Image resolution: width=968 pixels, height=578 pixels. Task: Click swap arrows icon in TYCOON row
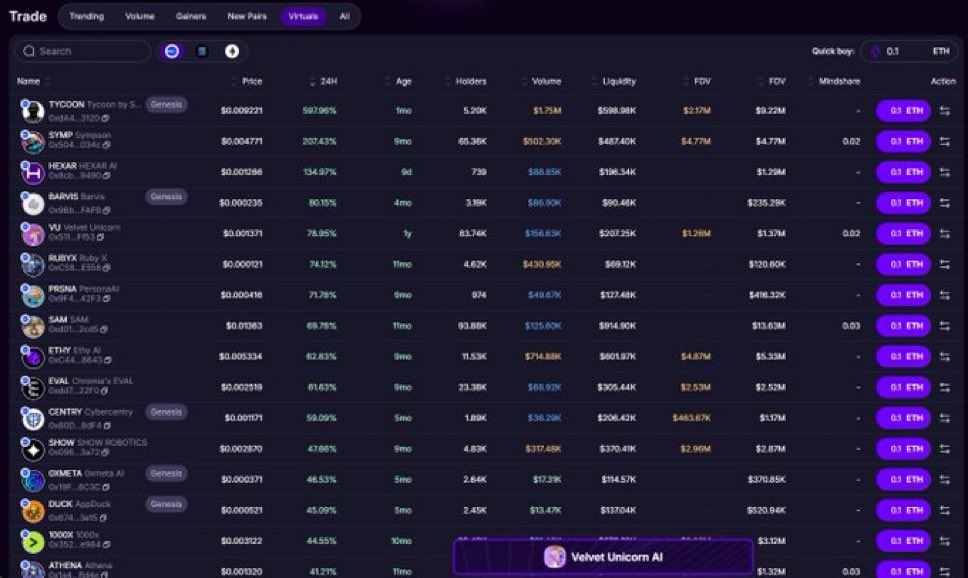coord(945,111)
